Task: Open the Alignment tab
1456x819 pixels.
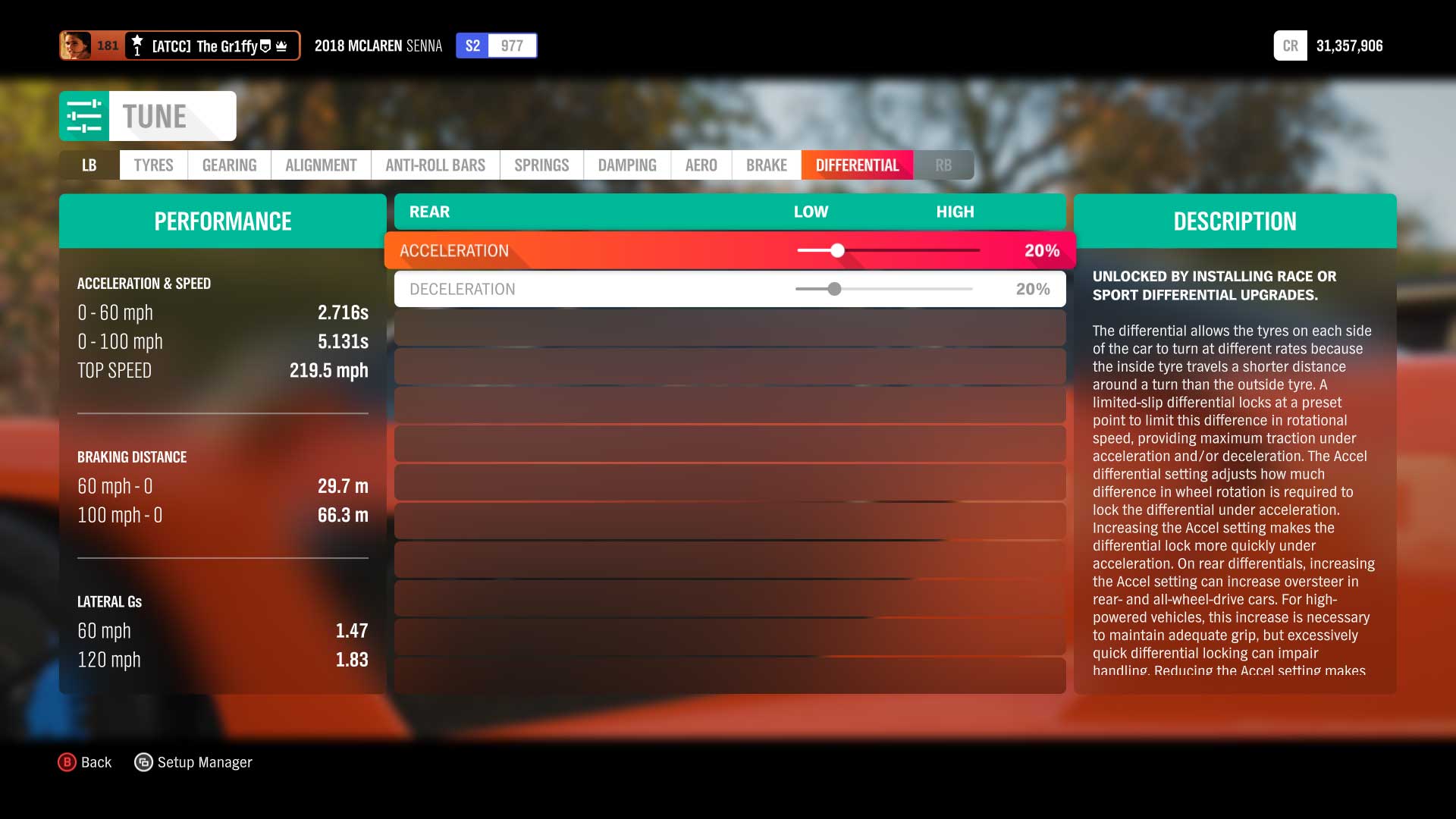Action: [x=321, y=165]
